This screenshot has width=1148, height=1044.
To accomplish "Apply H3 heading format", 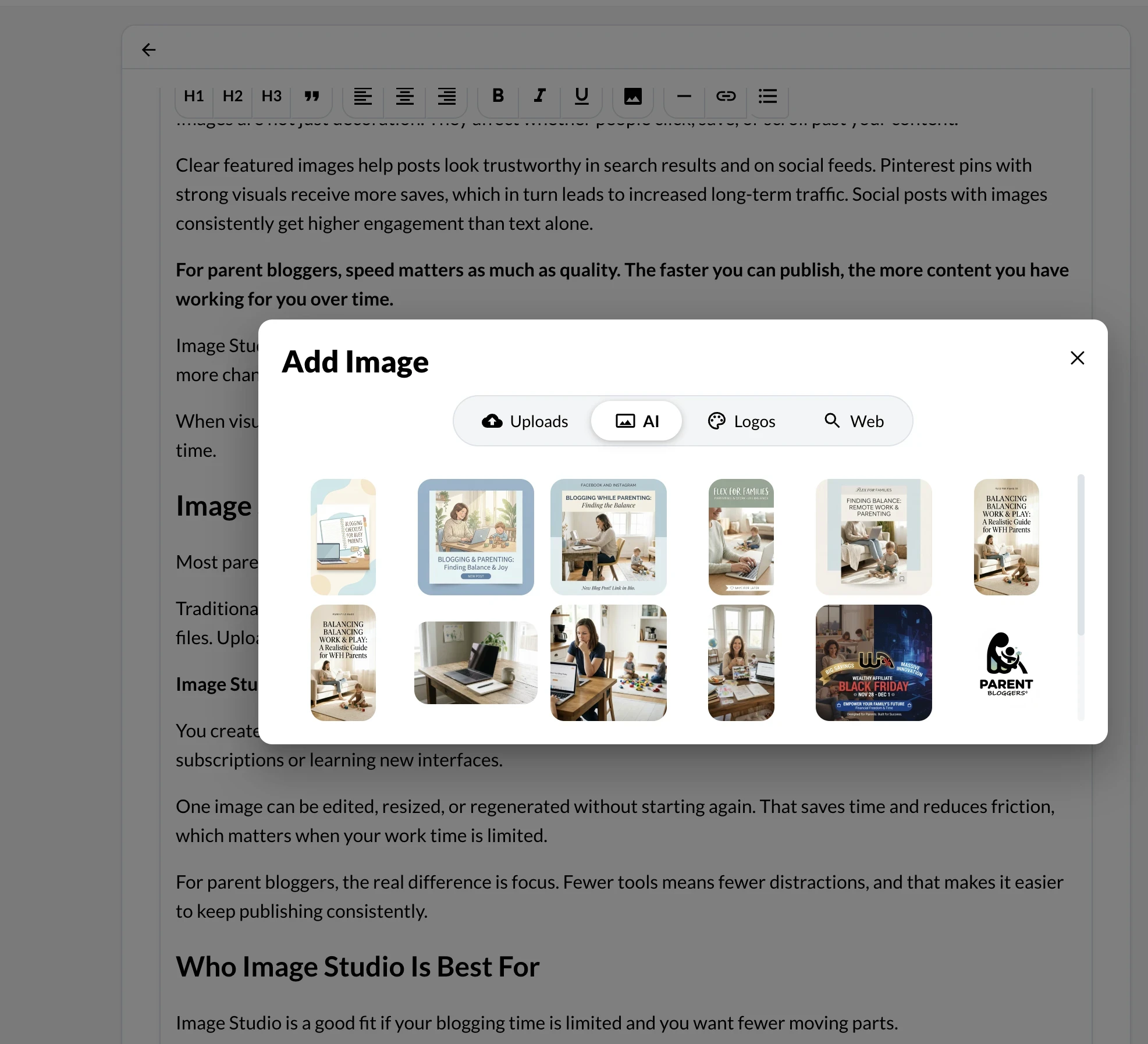I will click(x=271, y=96).
